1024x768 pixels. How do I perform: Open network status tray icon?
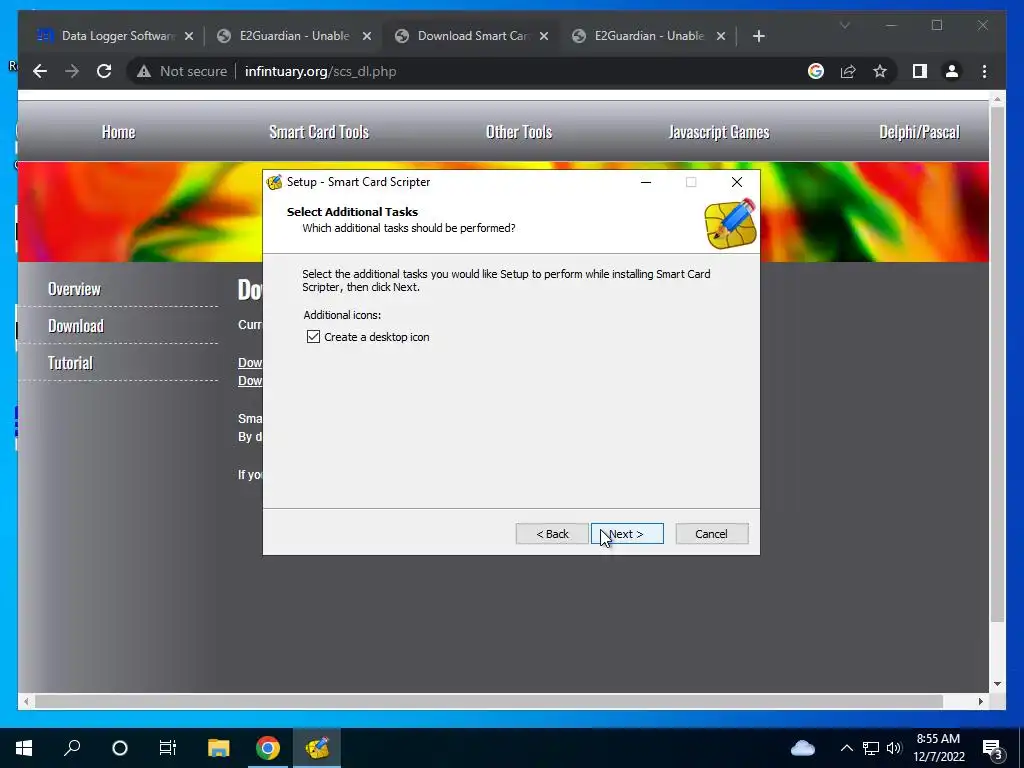coord(871,748)
